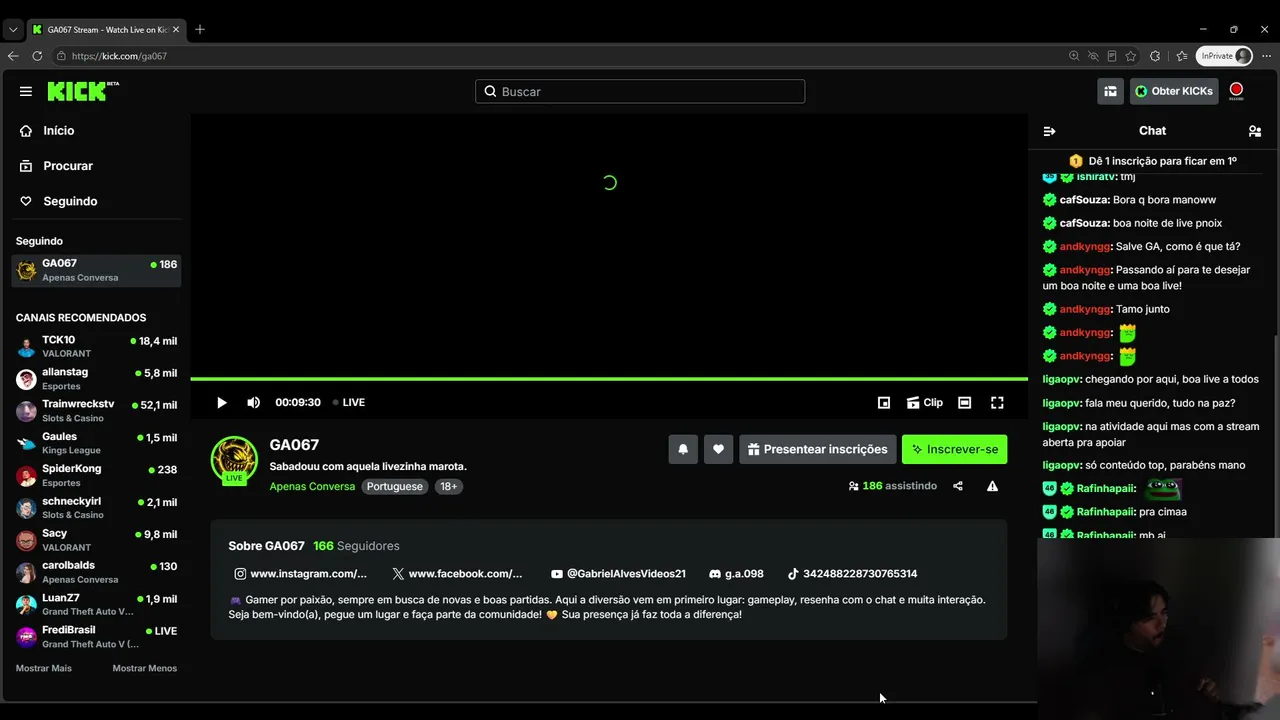The height and width of the screenshot is (720, 1280).
Task: Open the browser tab list dropdown
Action: [x=13, y=29]
